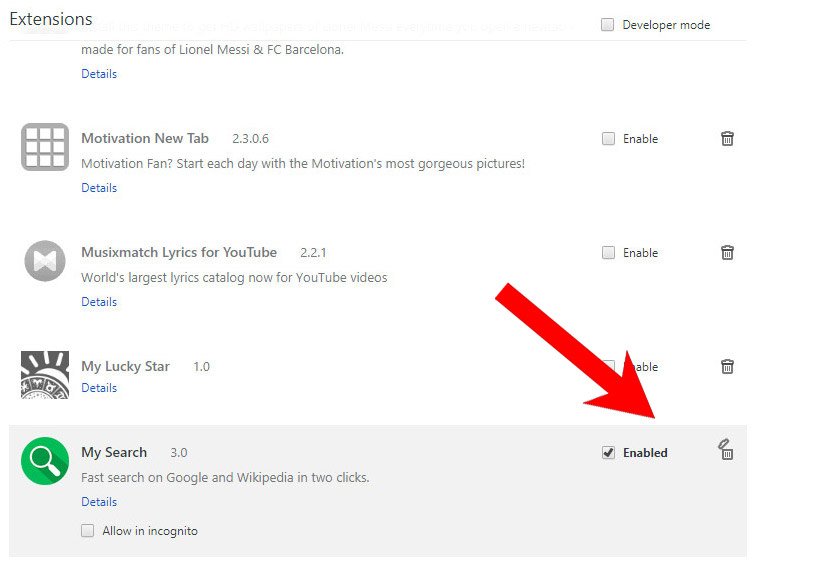This screenshot has height=575, width=815.
Task: Click 'Fast search on Google and Wikipedia' description
Action: (x=225, y=477)
